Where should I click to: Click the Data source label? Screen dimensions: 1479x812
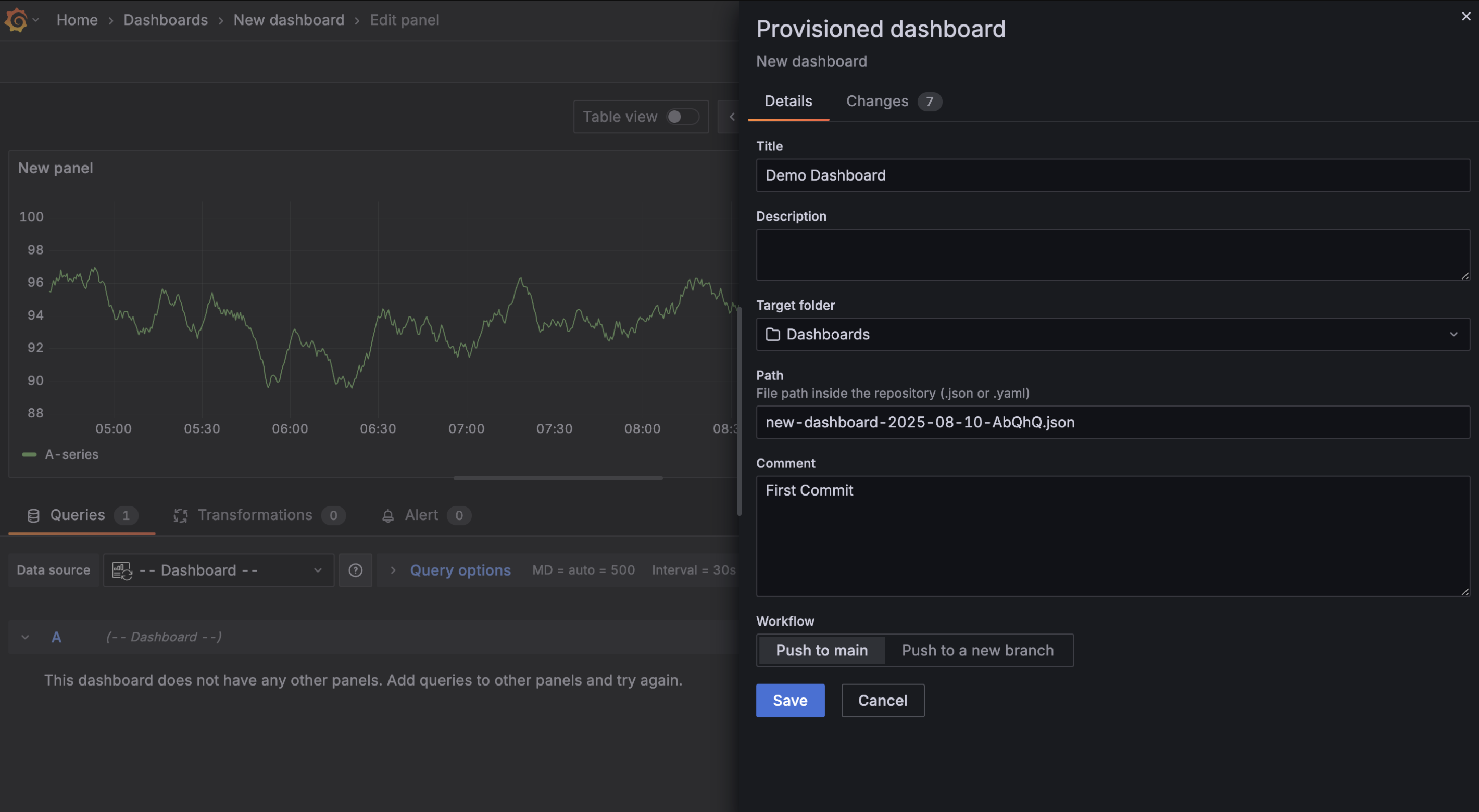click(x=54, y=570)
